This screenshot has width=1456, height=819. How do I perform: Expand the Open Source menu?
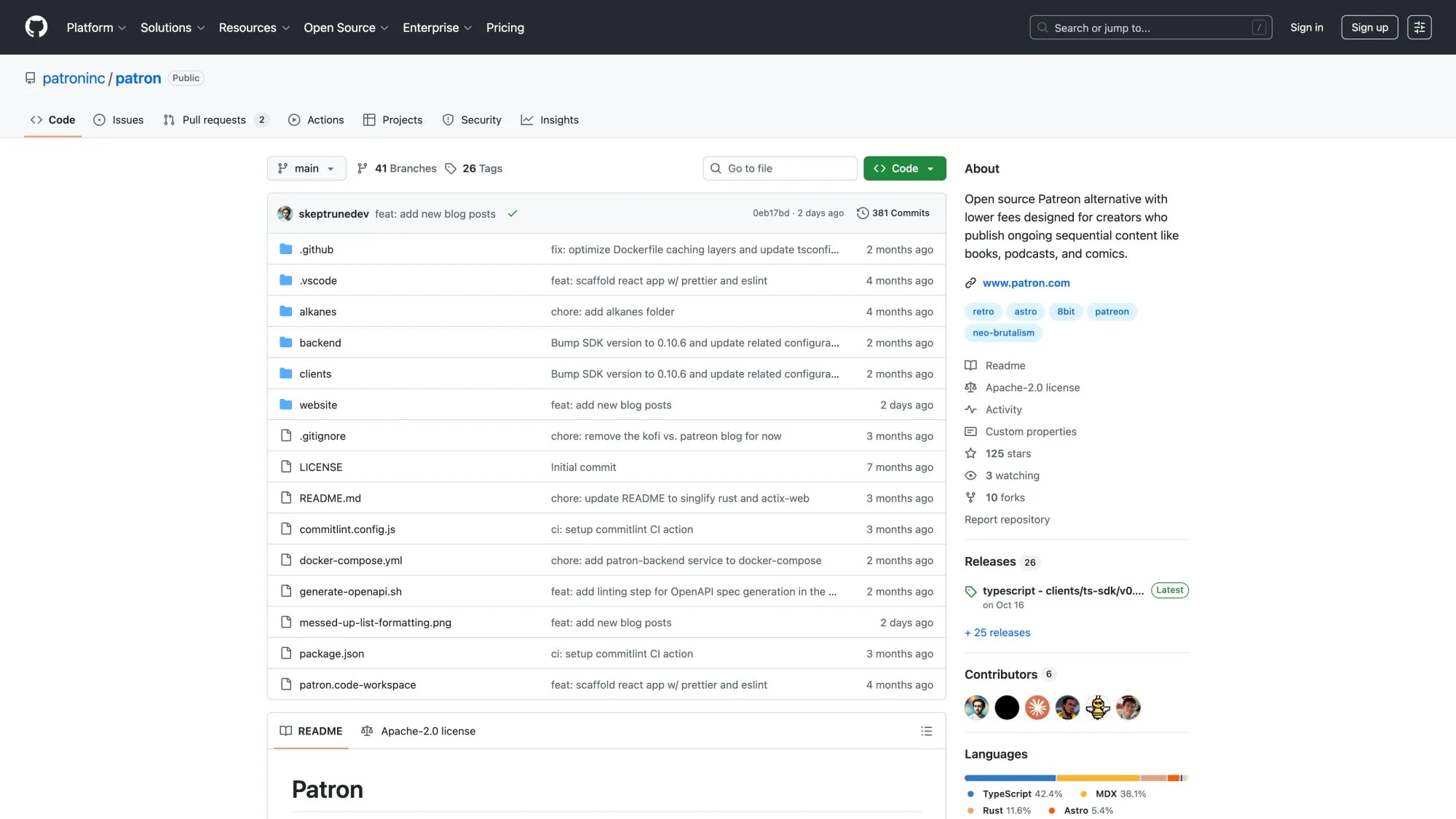(x=346, y=27)
